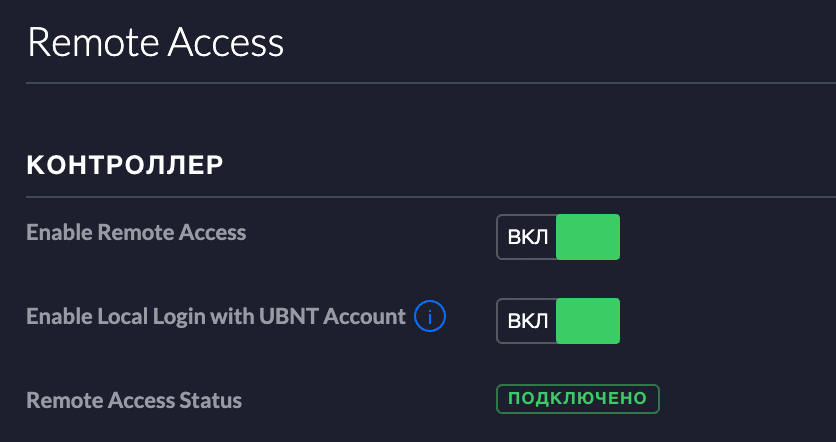The width and height of the screenshot is (836, 442).
Task: Click ВКЛ text in the Enable Remote Access switch
Action: click(x=527, y=238)
